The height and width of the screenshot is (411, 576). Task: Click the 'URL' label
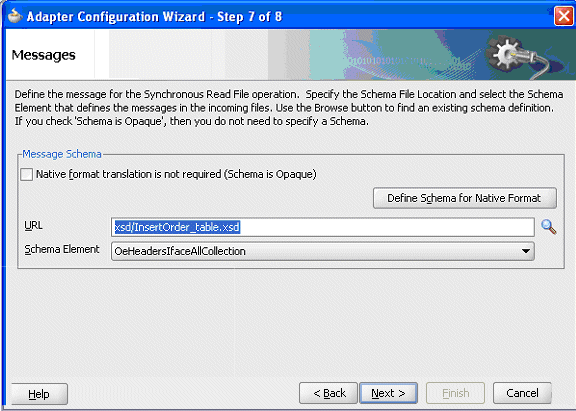[x=33, y=225]
